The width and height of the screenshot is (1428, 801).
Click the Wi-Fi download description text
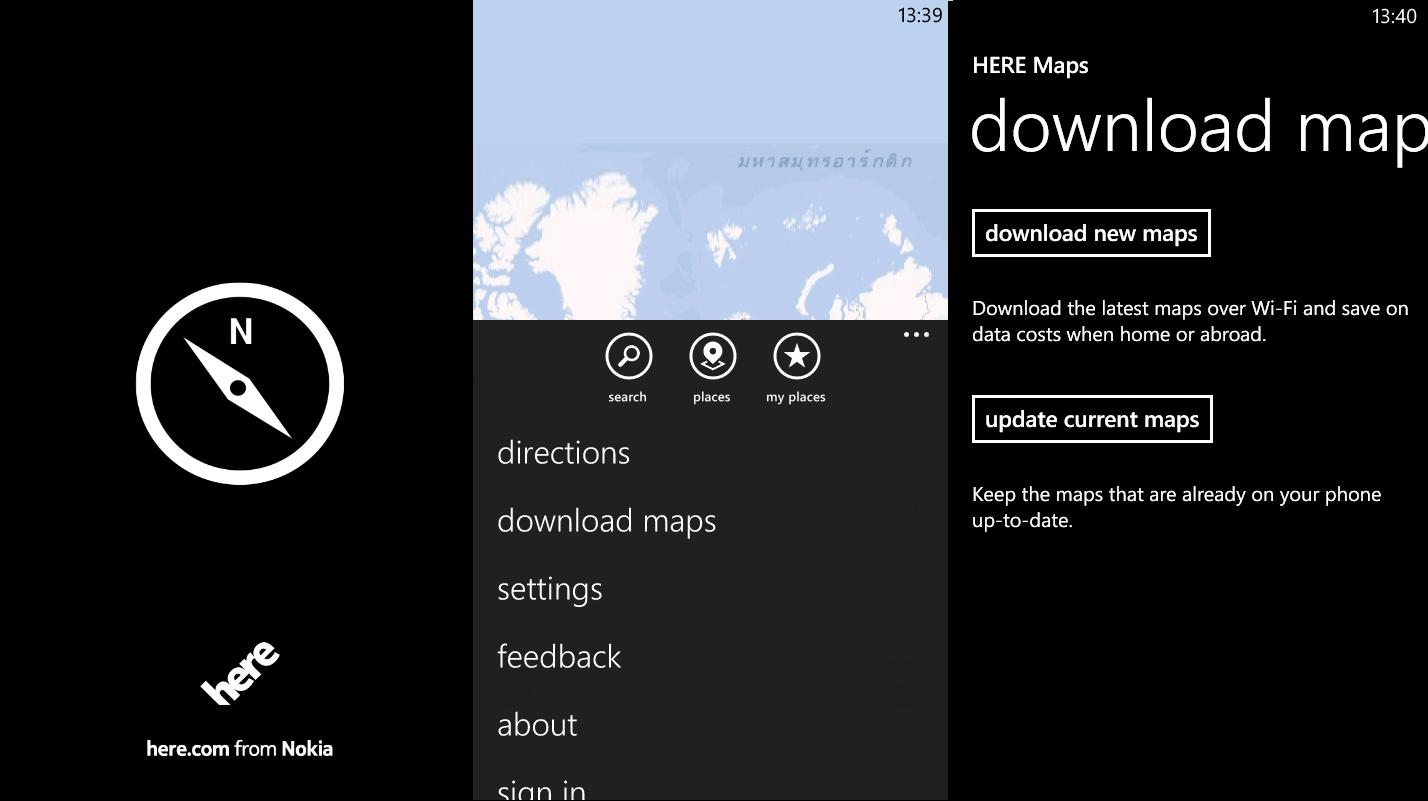pyautogui.click(x=1190, y=321)
